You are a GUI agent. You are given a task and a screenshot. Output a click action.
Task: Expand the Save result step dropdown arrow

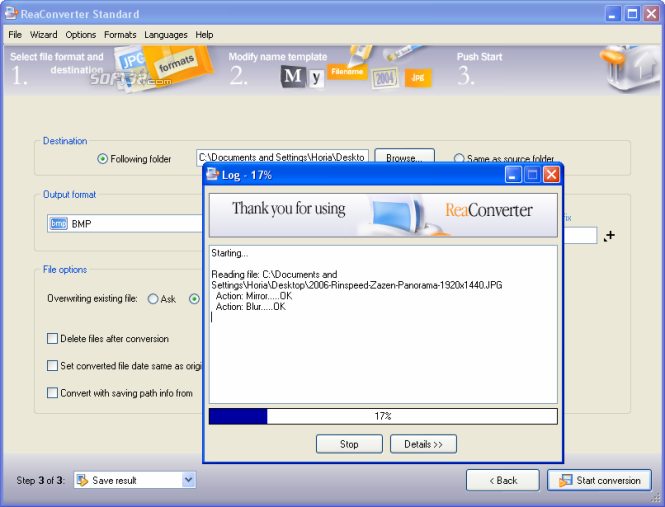coord(188,480)
